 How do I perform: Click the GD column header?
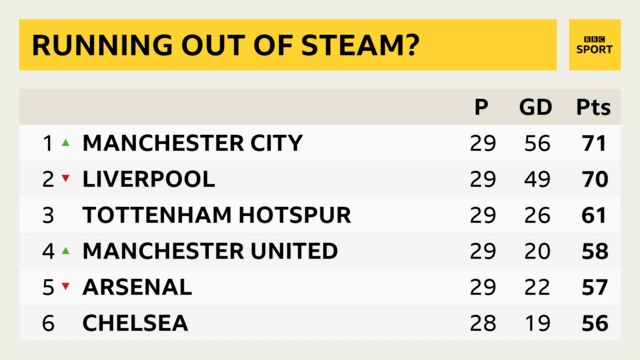click(536, 107)
